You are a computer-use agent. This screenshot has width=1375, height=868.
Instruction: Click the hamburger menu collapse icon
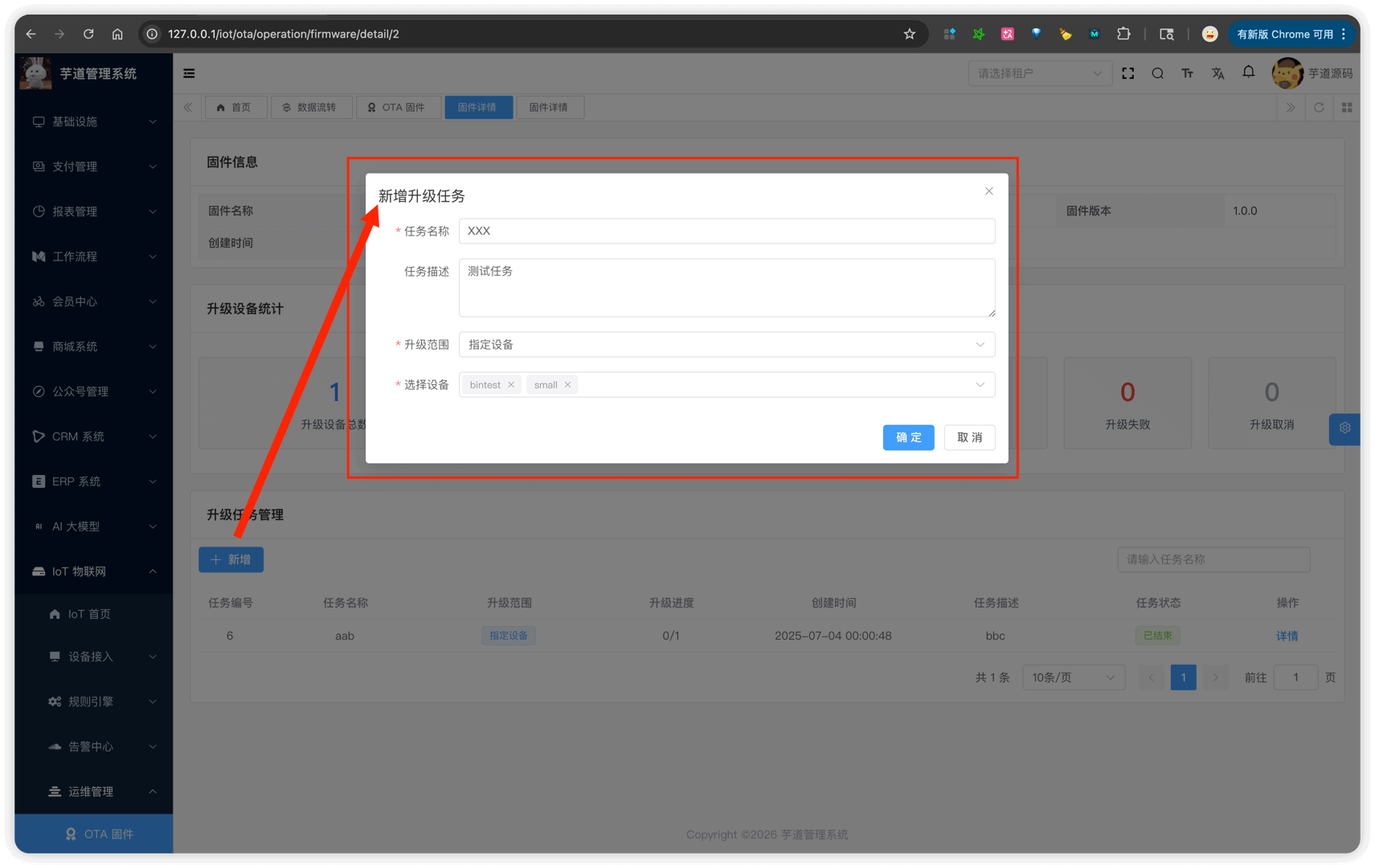(189, 73)
